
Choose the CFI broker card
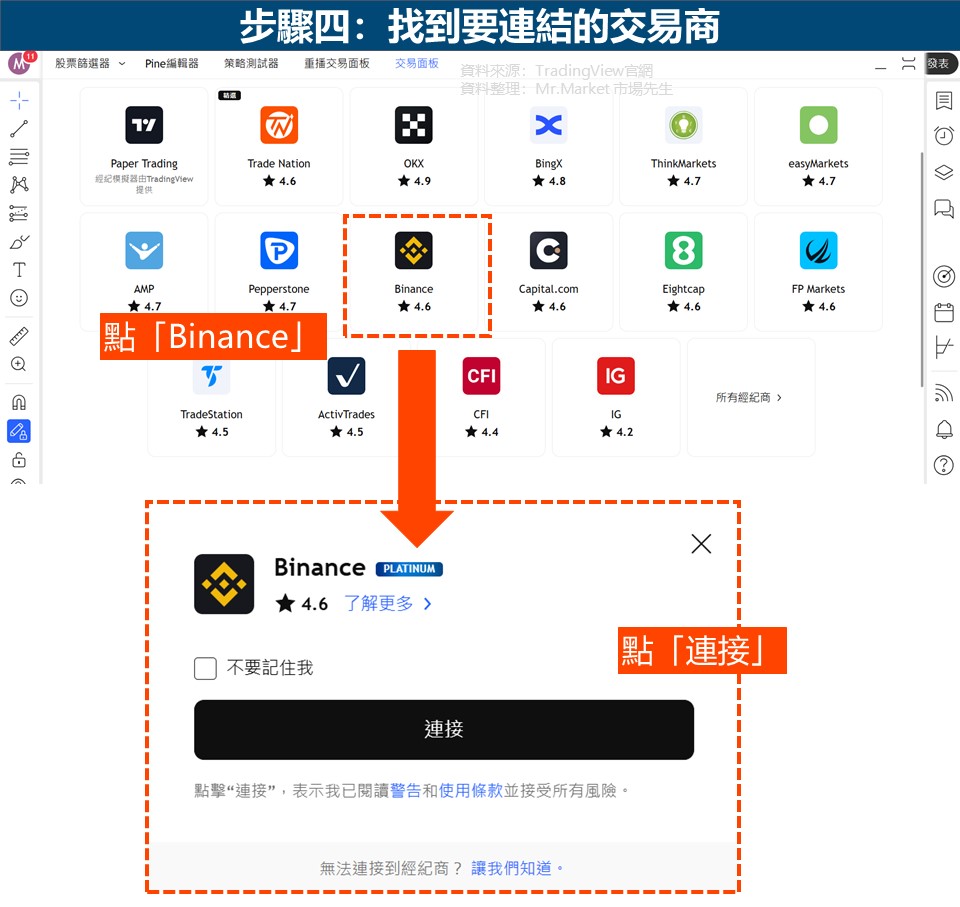tap(481, 397)
